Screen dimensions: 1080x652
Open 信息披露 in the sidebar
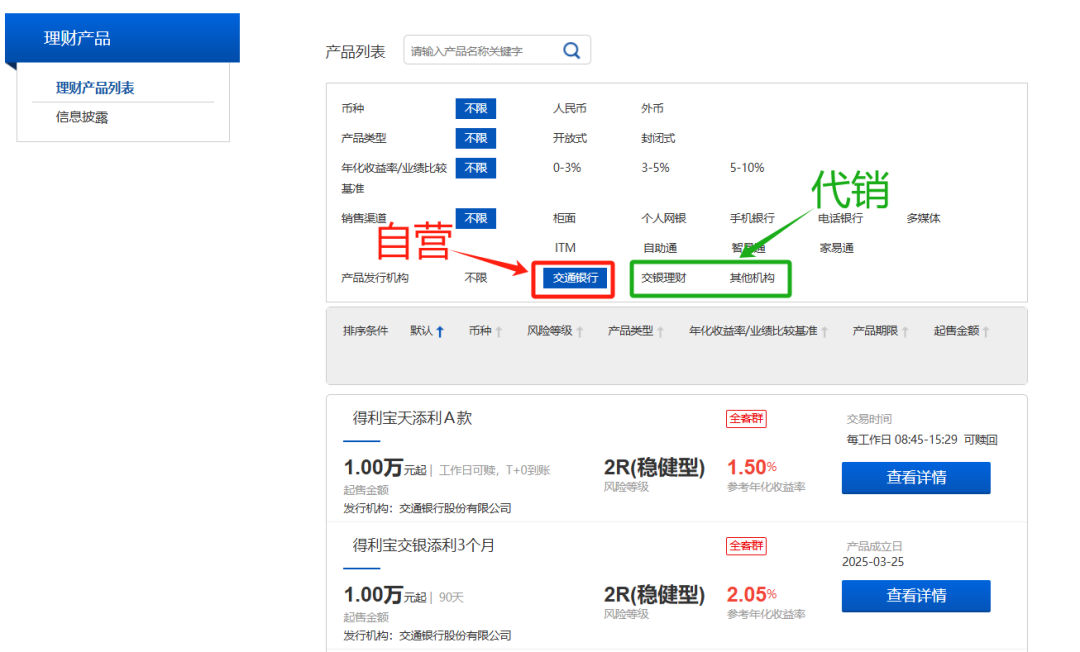pyautogui.click(x=82, y=117)
